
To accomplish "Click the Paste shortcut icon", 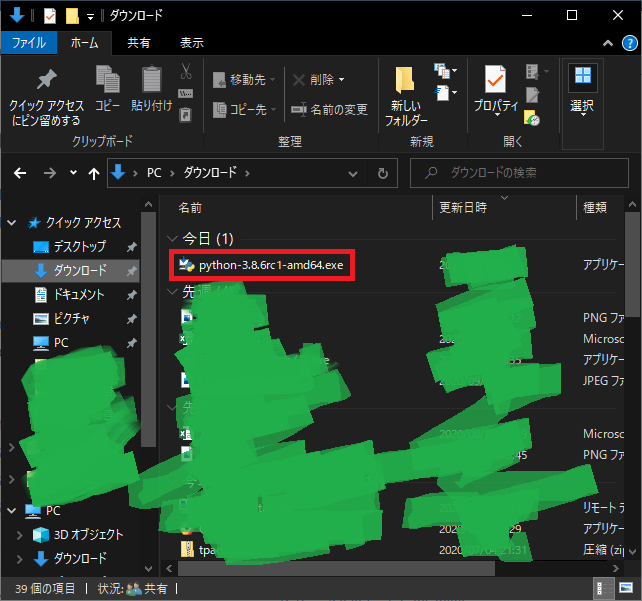I will pyautogui.click(x=186, y=115).
